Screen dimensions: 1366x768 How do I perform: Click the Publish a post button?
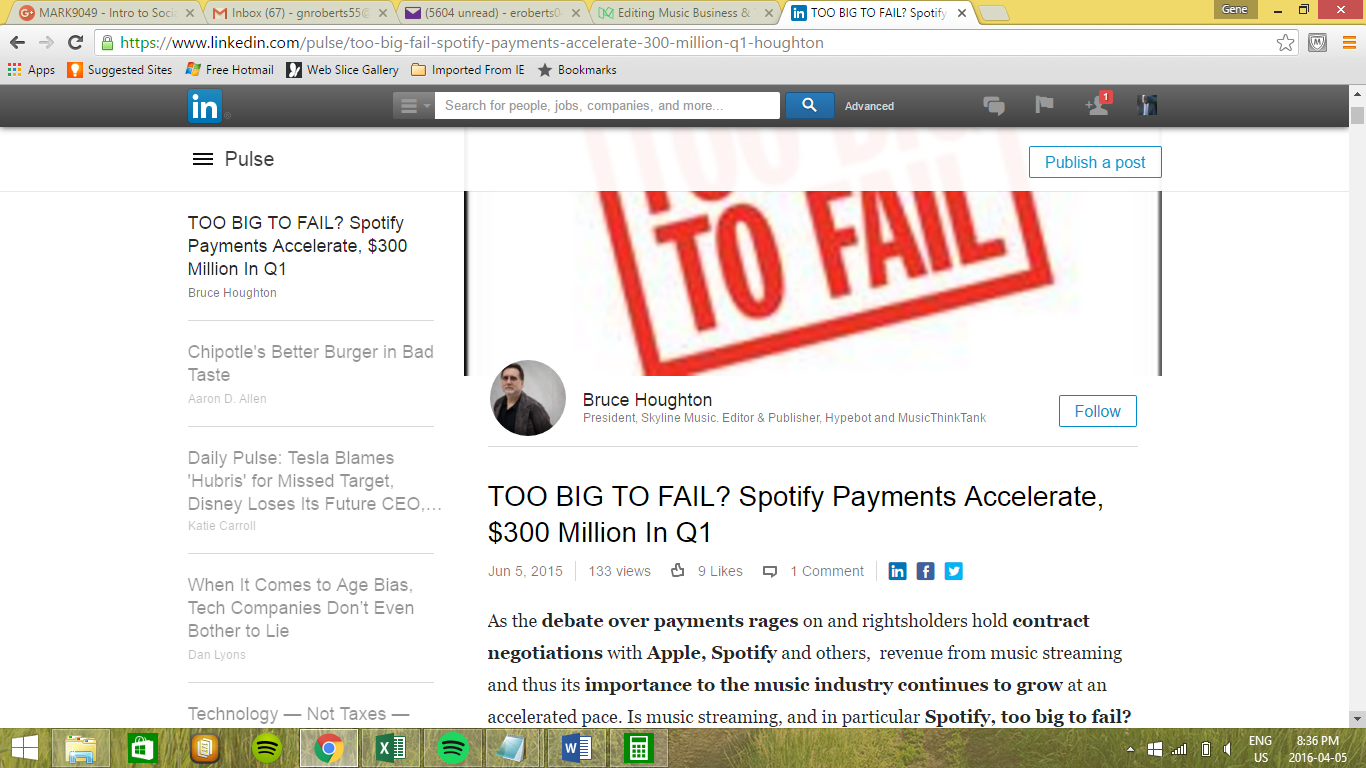(x=1095, y=162)
